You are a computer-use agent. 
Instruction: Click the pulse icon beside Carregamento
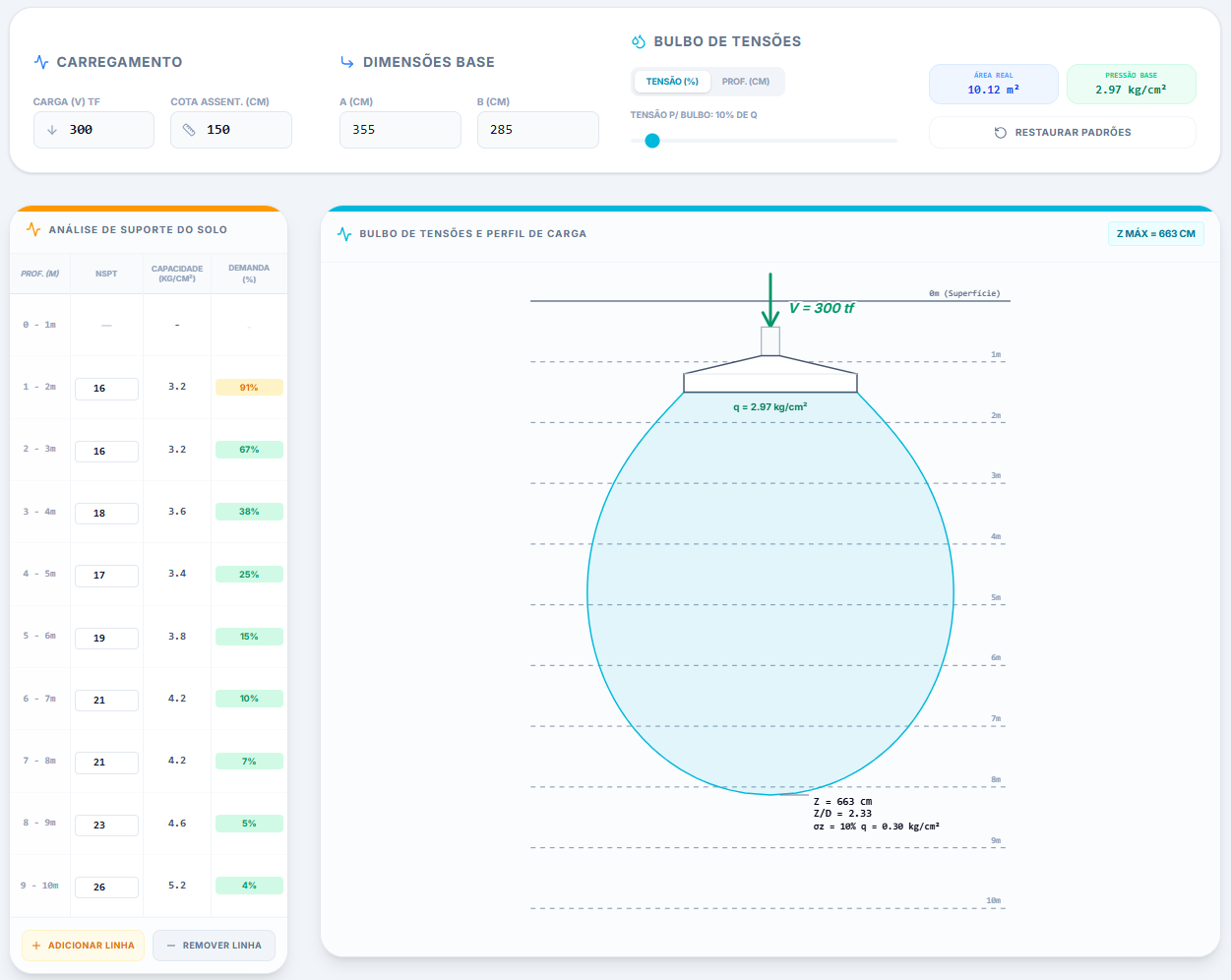point(41,62)
